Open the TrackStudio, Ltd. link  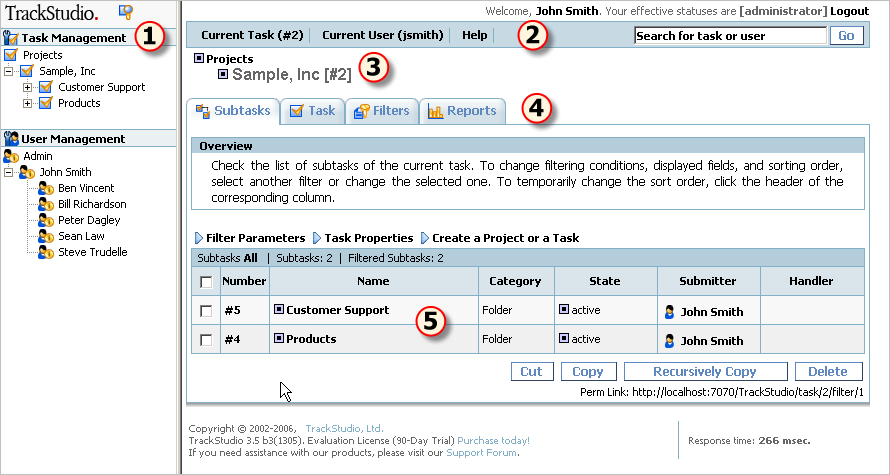[345, 428]
